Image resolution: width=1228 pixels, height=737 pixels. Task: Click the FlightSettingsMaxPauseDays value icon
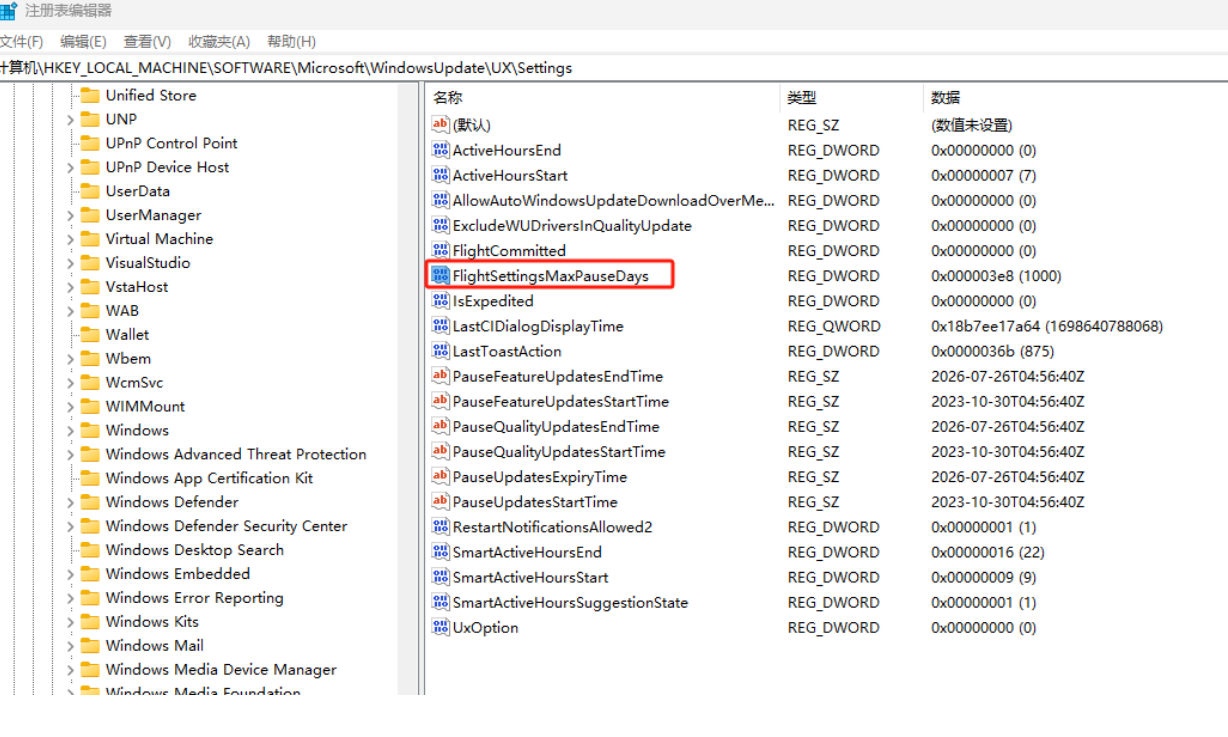click(x=440, y=275)
